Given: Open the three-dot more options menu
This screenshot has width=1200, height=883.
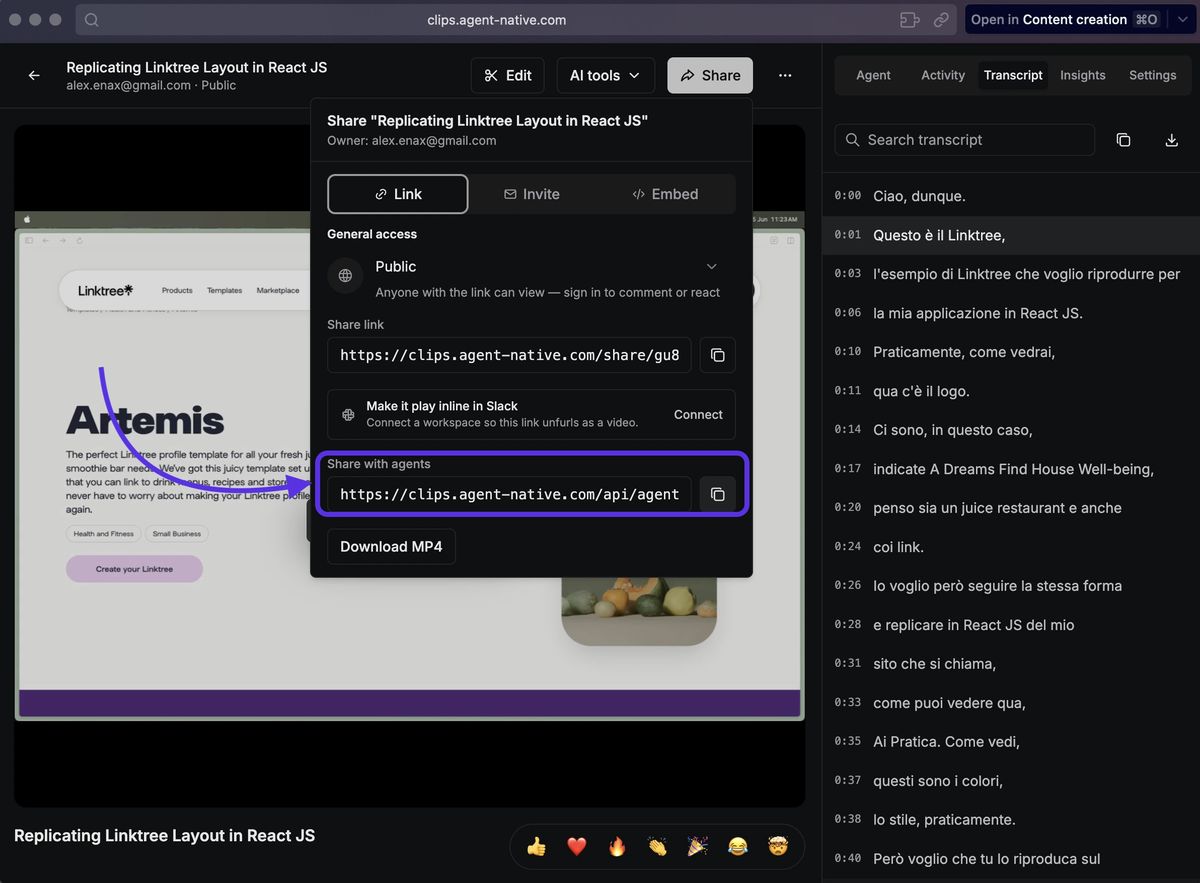Looking at the screenshot, I should click(785, 76).
